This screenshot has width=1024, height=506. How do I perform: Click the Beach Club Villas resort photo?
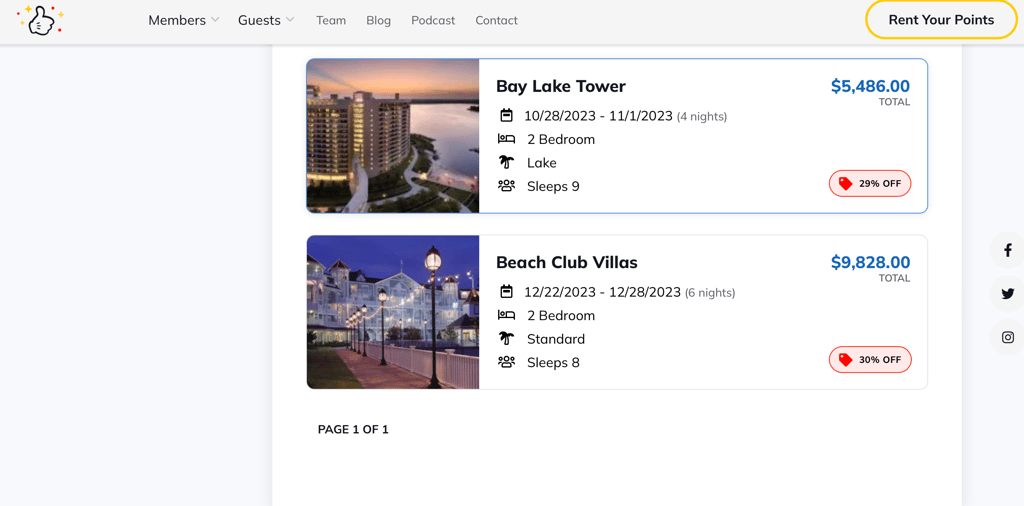click(x=392, y=312)
